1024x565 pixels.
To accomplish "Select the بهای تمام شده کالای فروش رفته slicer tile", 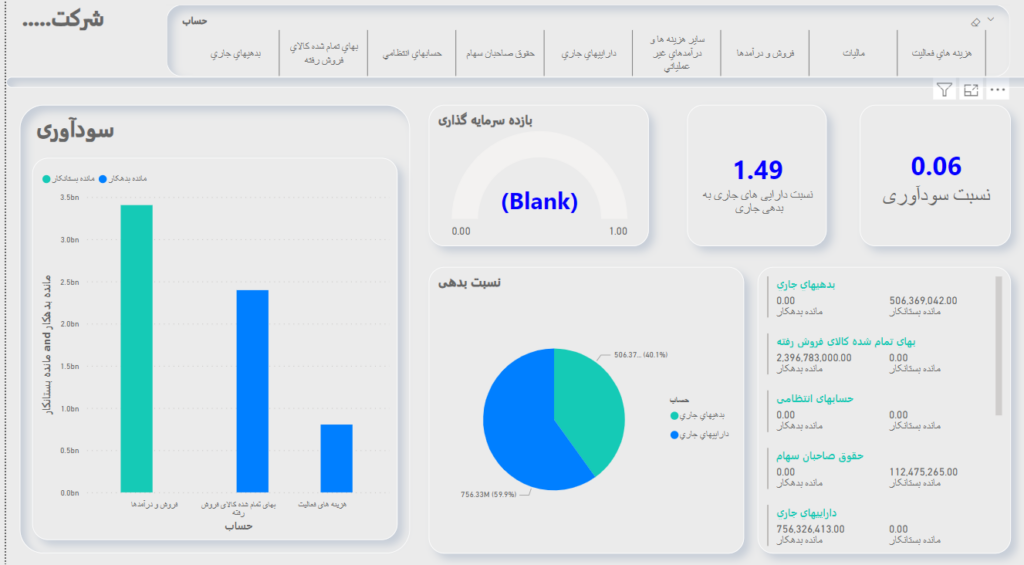I will pos(324,54).
